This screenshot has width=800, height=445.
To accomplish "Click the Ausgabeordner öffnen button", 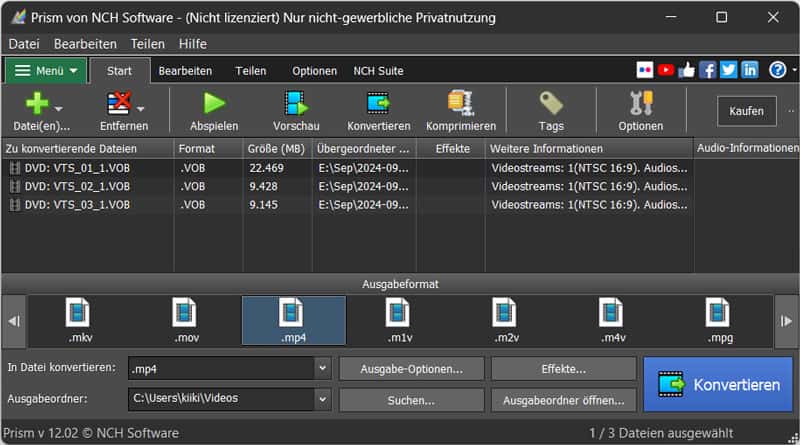I will coord(564,401).
